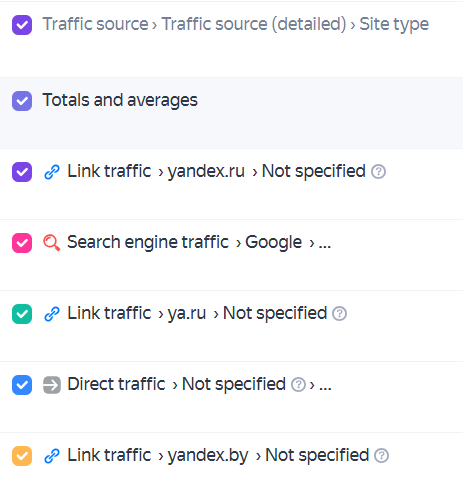This screenshot has width=463, height=483.
Task: Toggle orange checkbox for yandex.by row
Action: click(22, 456)
